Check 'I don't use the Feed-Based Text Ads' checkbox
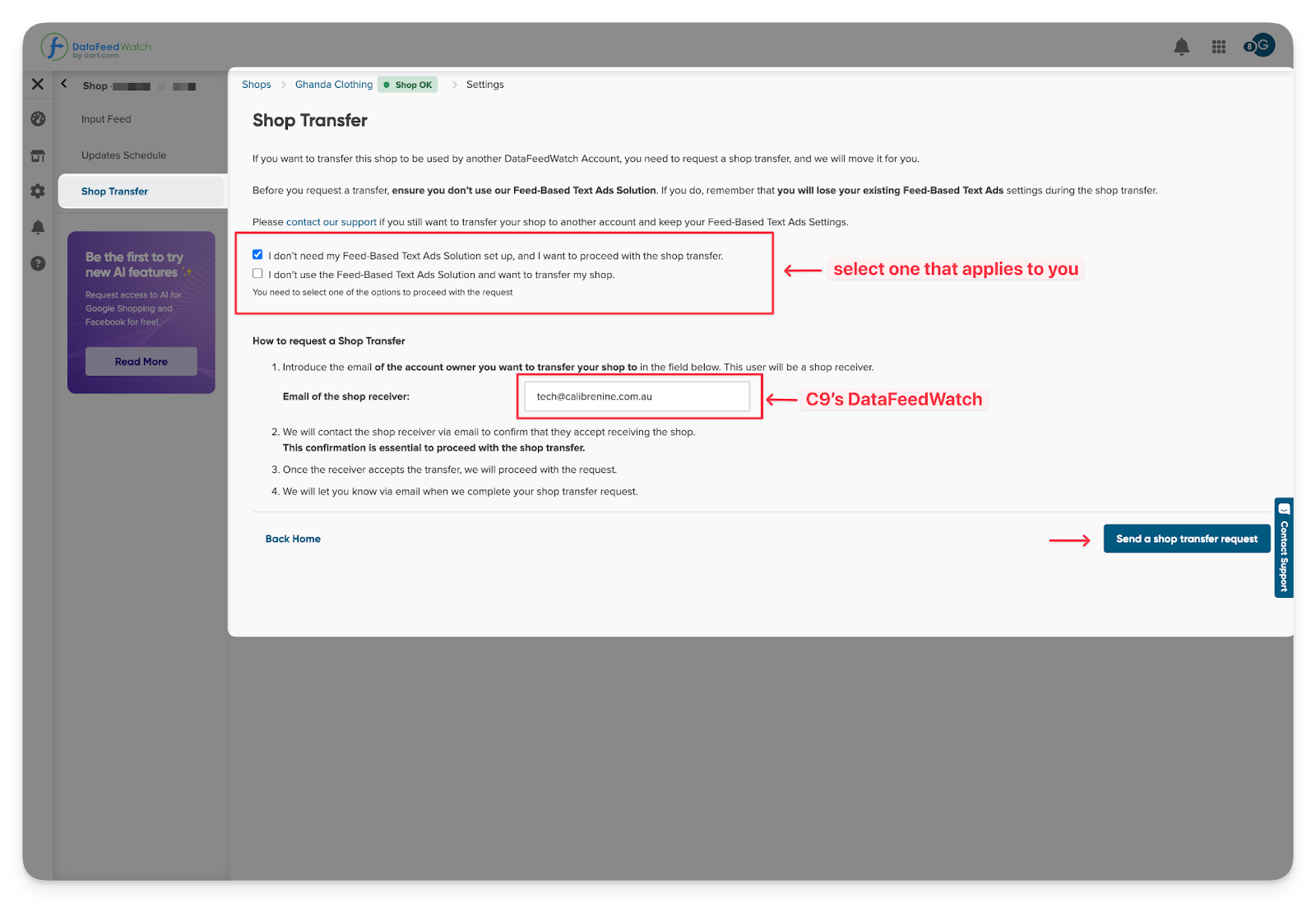The width and height of the screenshot is (1316, 903). 257,274
